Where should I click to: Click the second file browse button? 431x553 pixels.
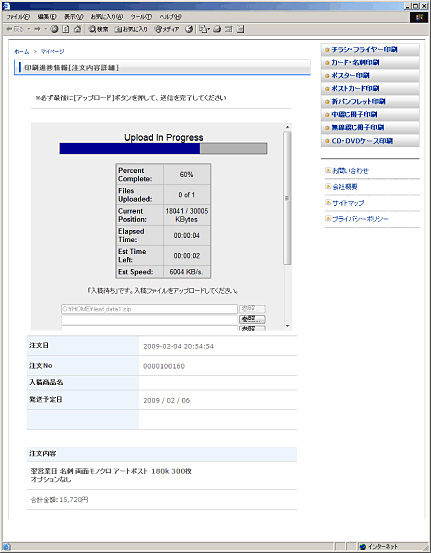click(x=252, y=319)
